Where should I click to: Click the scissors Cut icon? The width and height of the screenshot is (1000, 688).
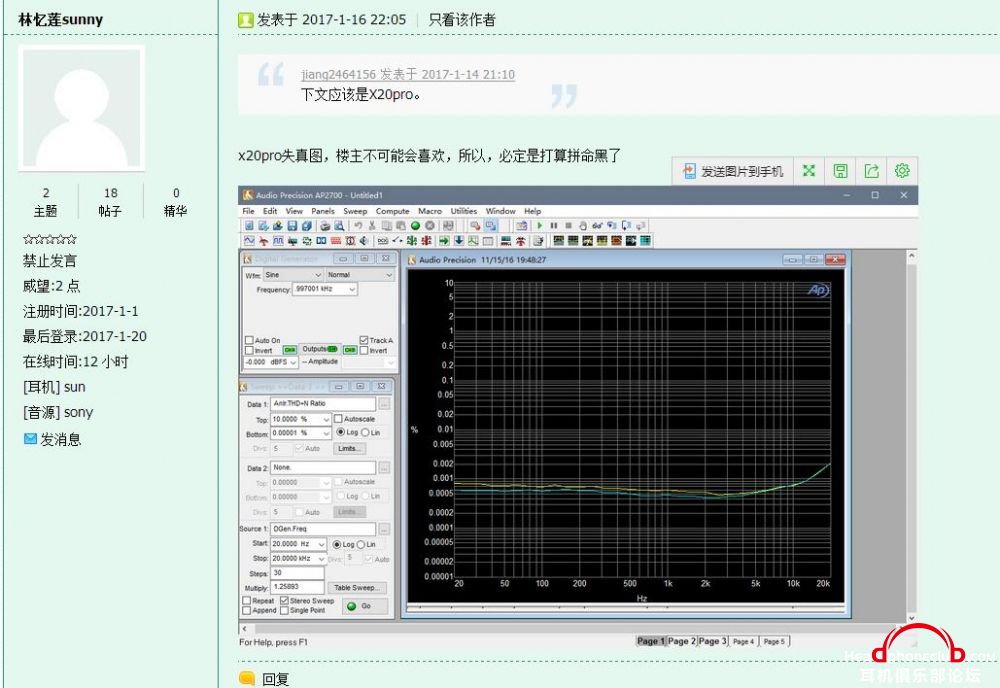coord(372,226)
